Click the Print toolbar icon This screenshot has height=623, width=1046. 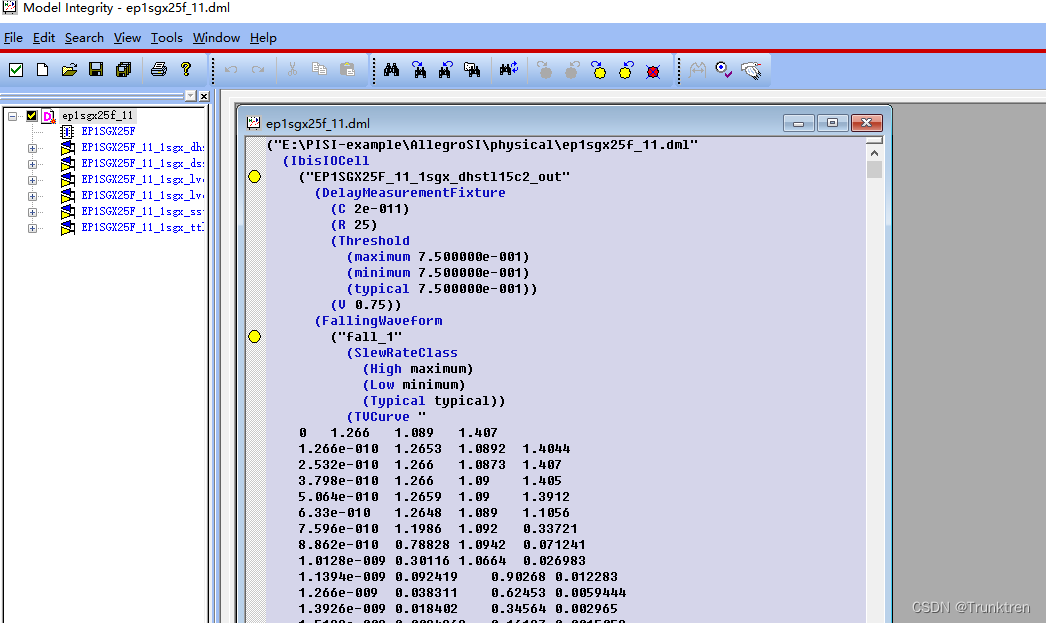(159, 69)
